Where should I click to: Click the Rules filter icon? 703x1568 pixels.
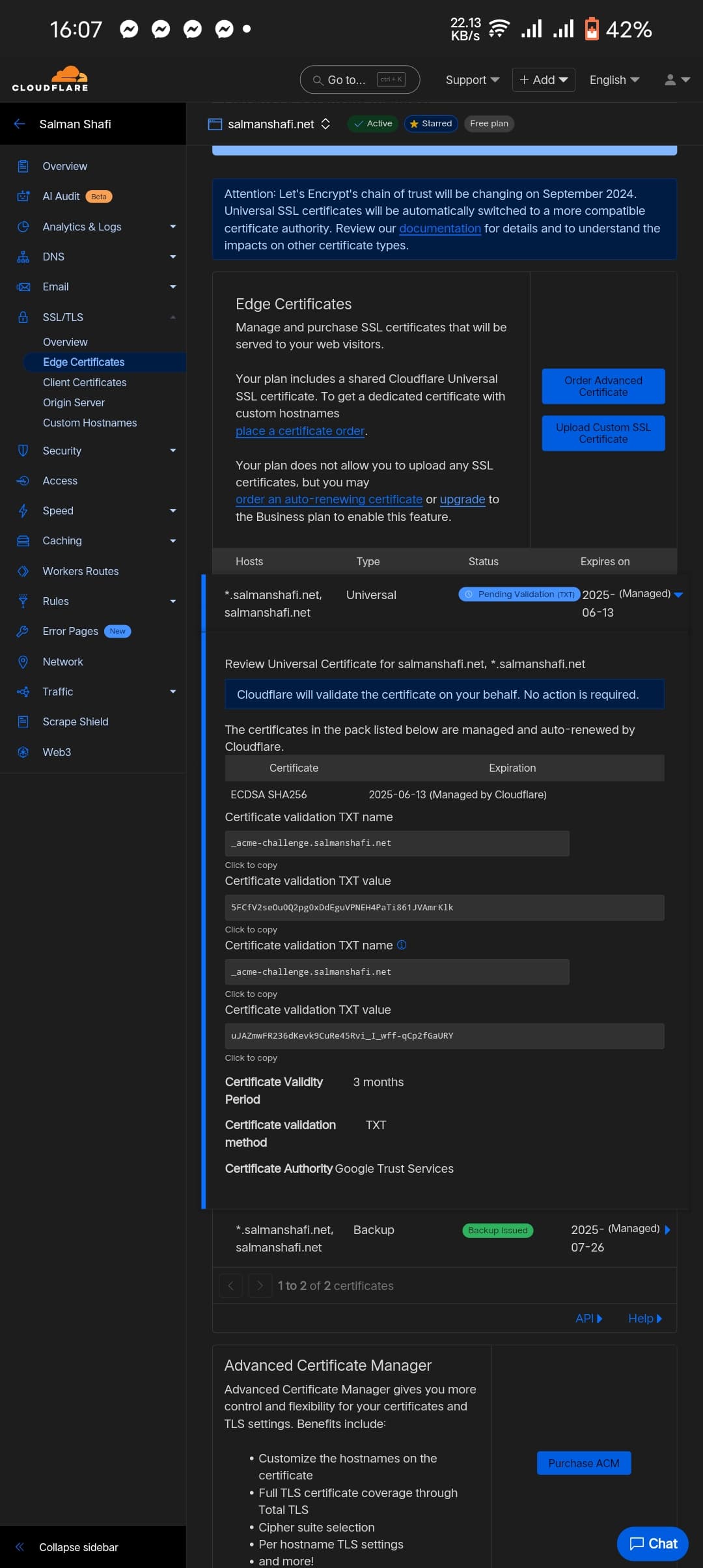click(x=23, y=601)
